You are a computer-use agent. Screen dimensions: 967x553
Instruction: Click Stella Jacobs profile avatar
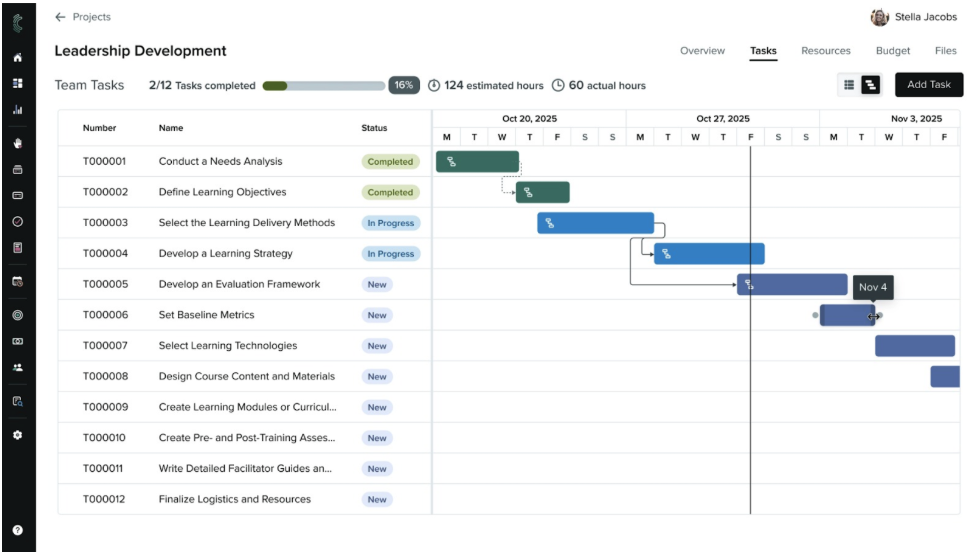(880, 17)
